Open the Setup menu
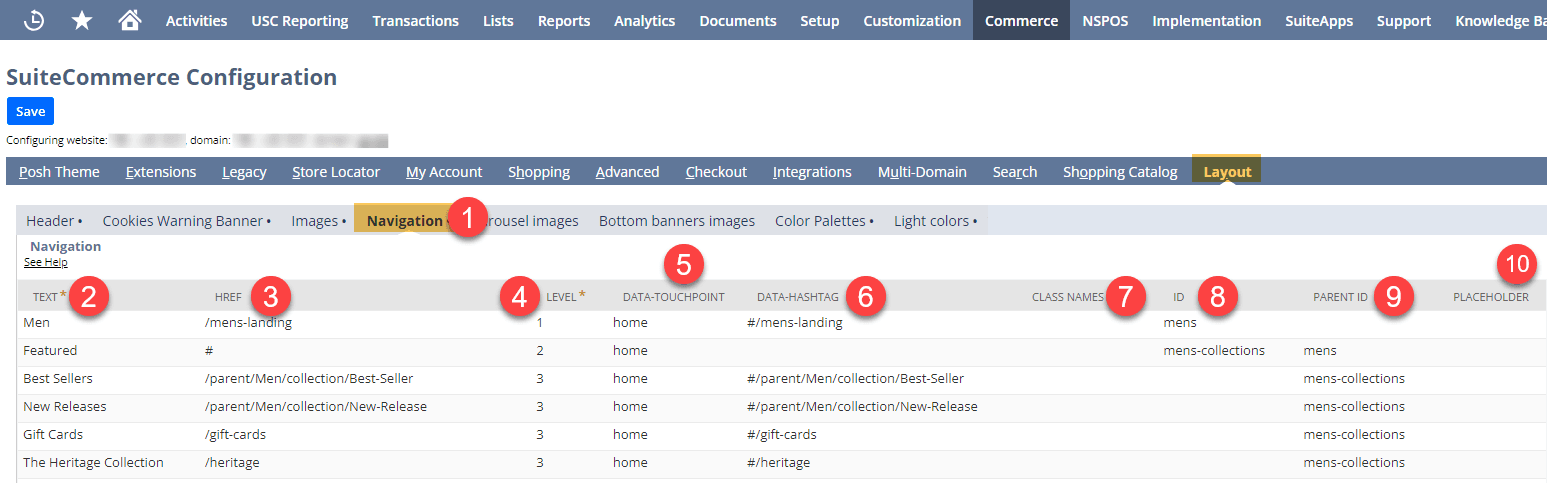Viewport: 1547px width, 483px height. [820, 20]
